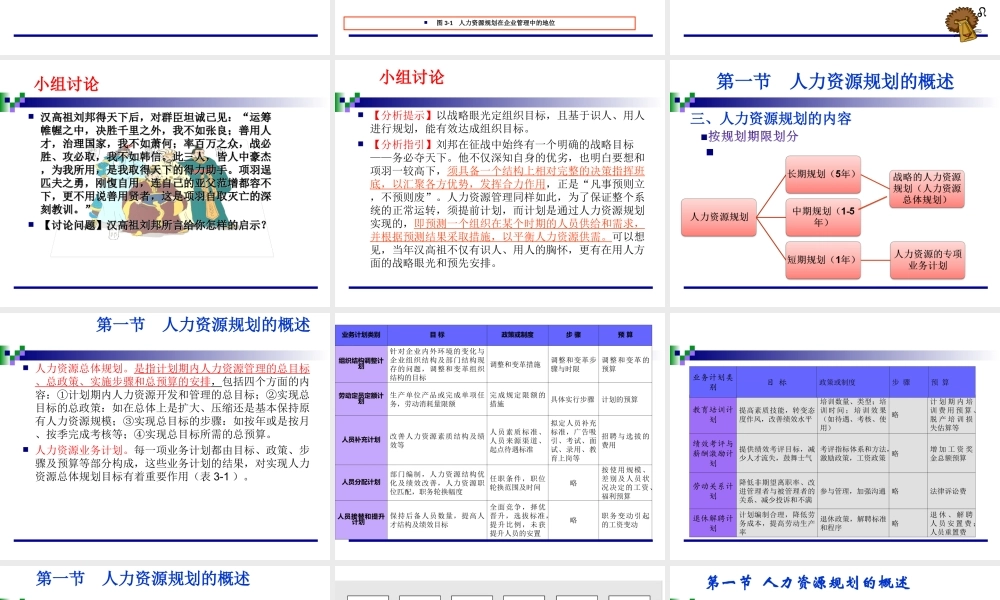Click the square bullet before 按规划期限划分

(706, 137)
